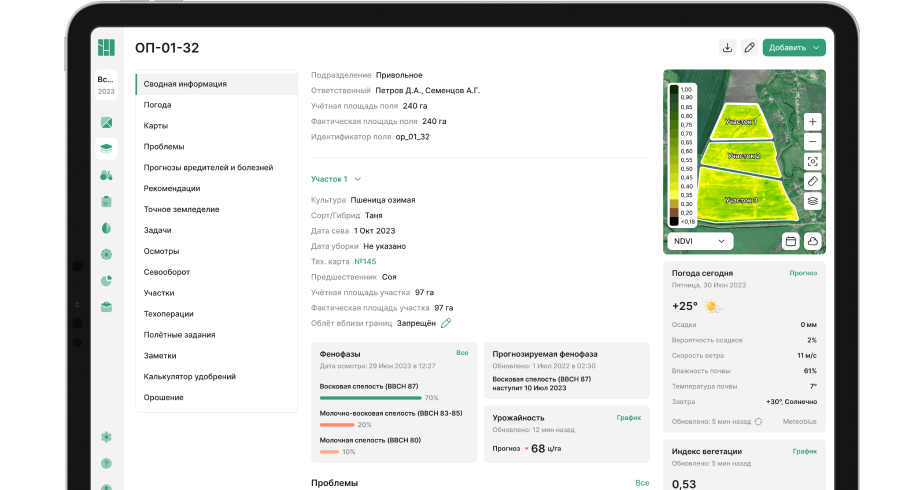
Task: Open the map layers stack icon
Action: 812,201
